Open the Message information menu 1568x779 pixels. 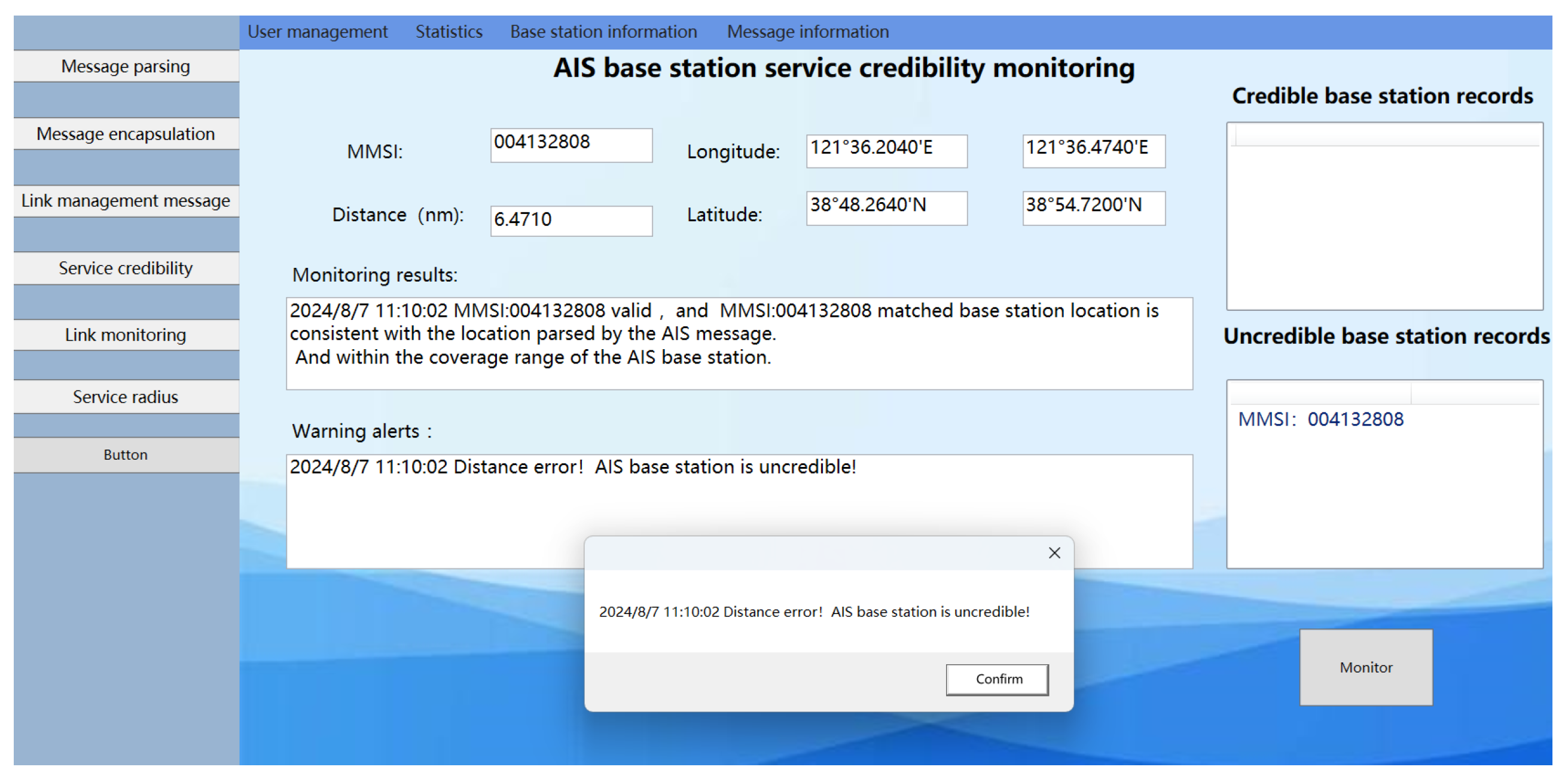807,32
